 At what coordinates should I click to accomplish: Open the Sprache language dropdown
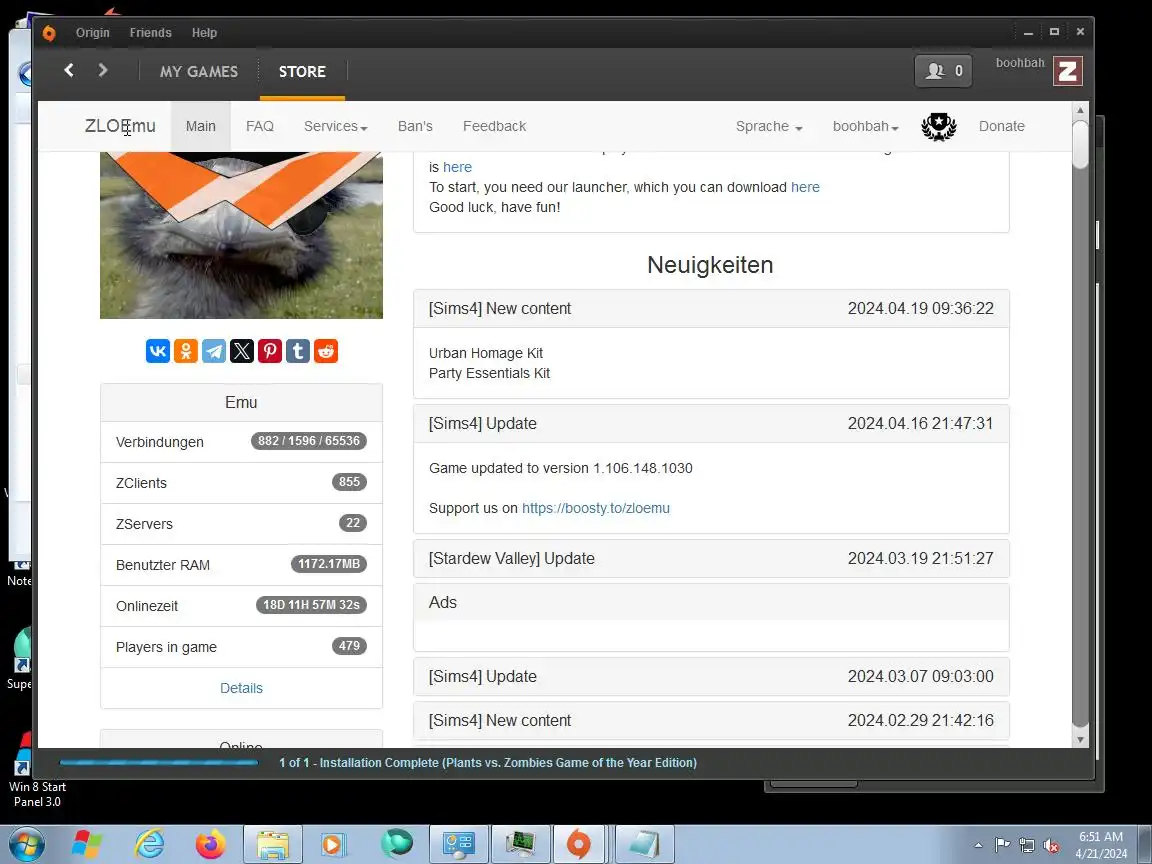[769, 126]
